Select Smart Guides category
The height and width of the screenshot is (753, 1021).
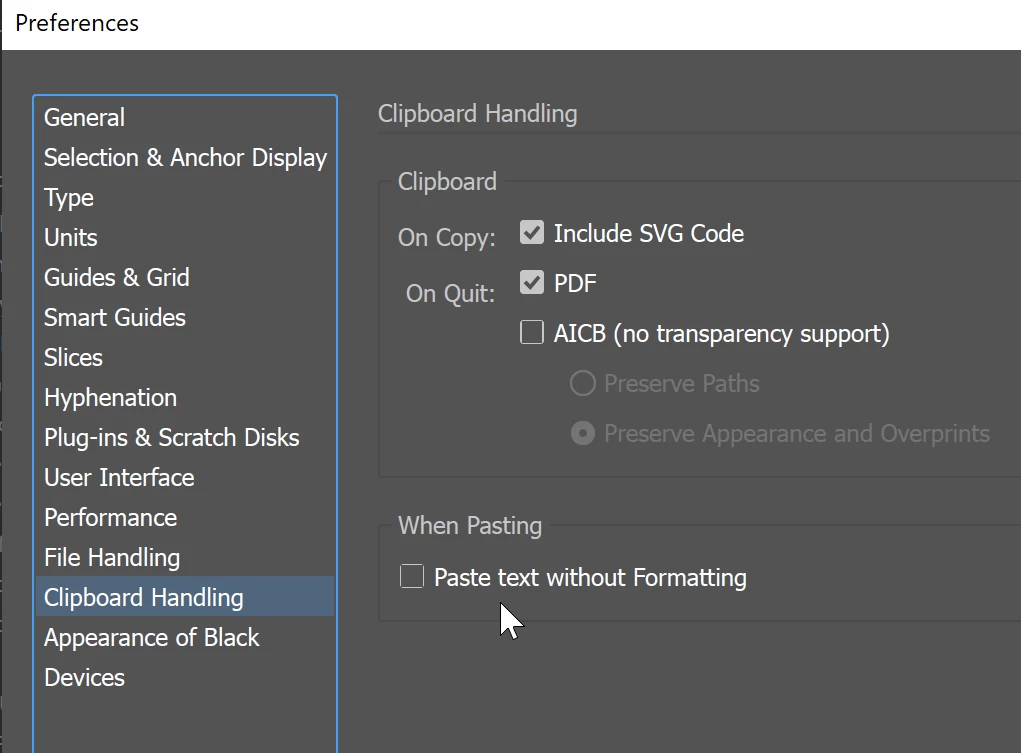point(115,318)
